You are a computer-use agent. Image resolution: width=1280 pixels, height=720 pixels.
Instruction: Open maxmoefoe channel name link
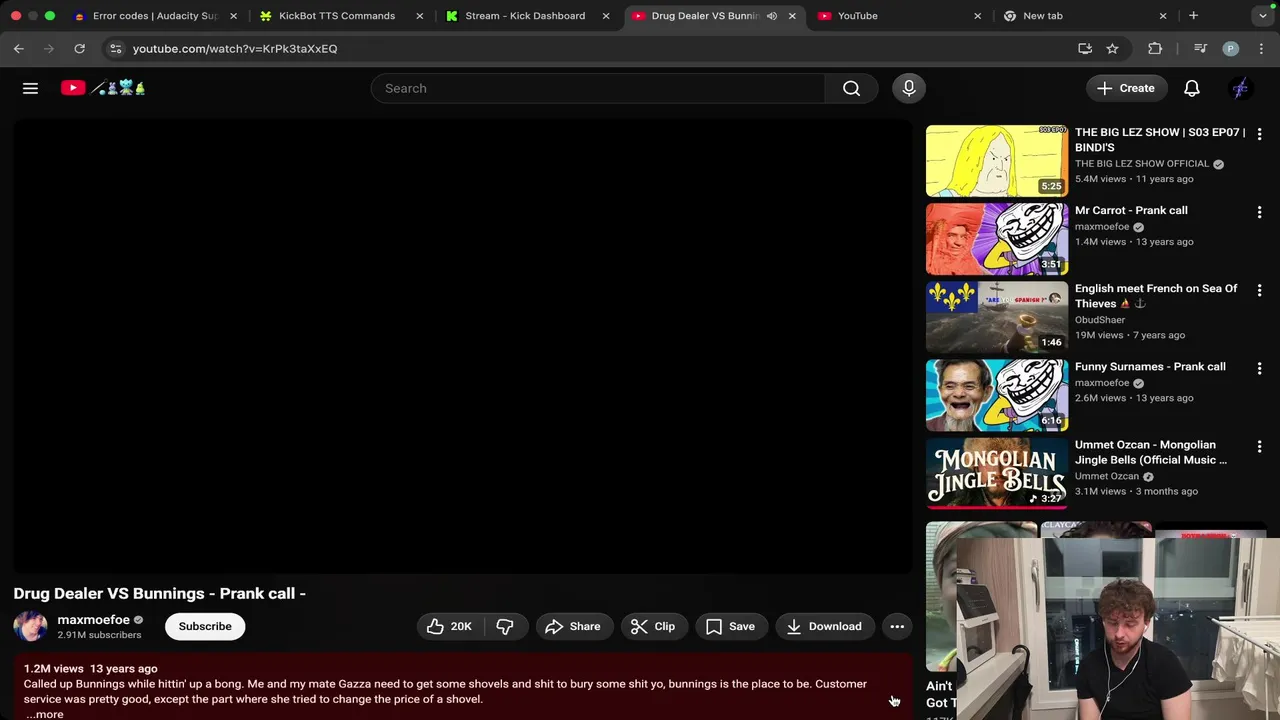93,620
